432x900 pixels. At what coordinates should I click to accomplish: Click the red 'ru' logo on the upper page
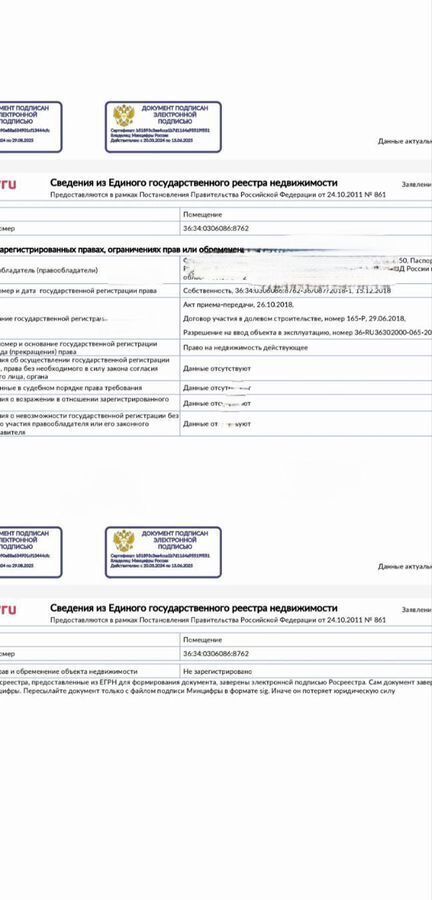point(8,184)
